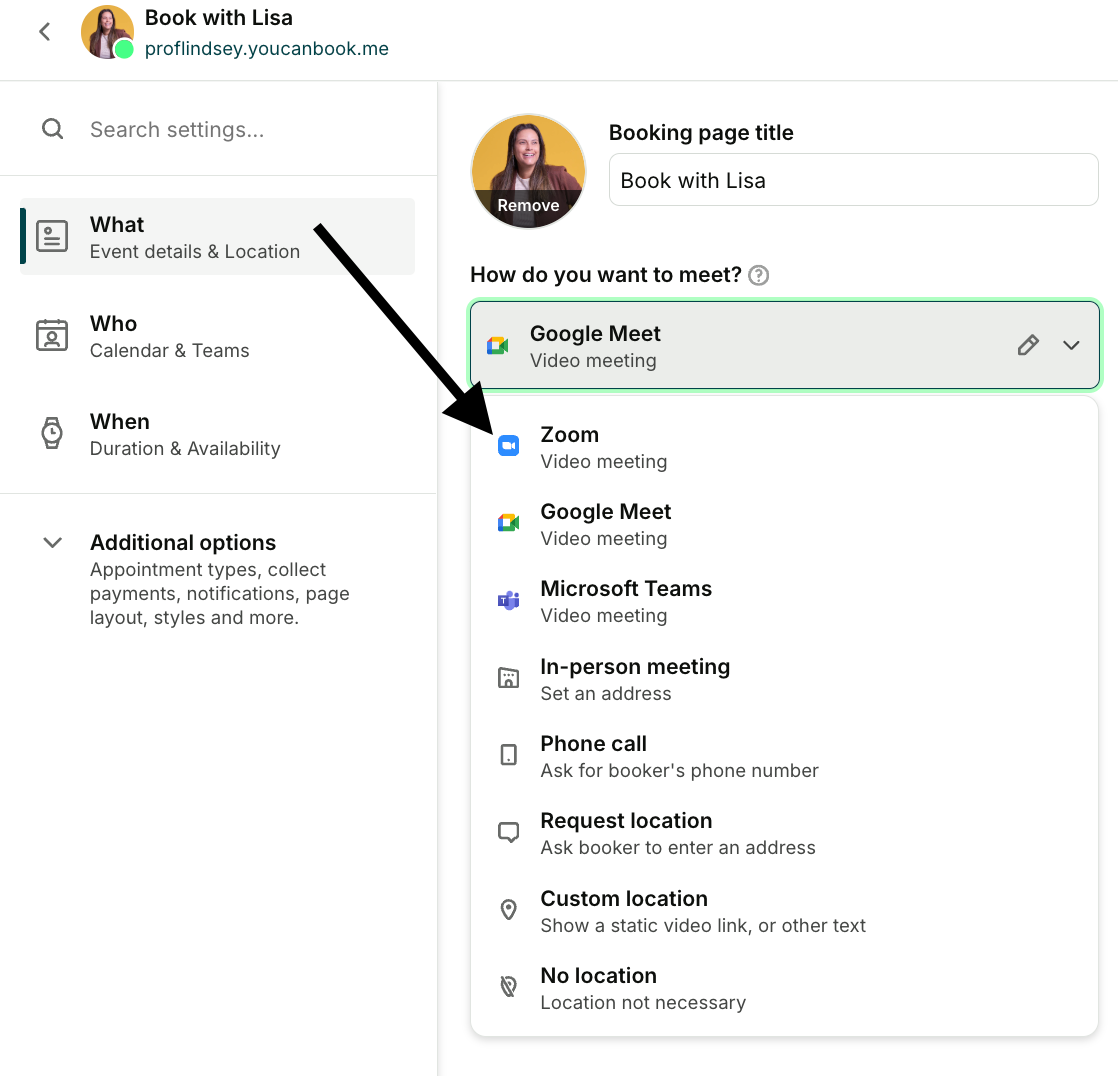Open the Who calendar and teams section

[217, 336]
